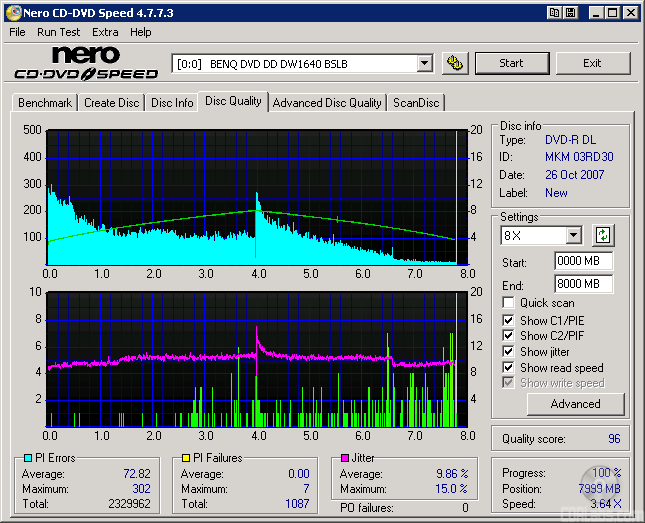Uncheck Show C1/PIE option

(509, 320)
